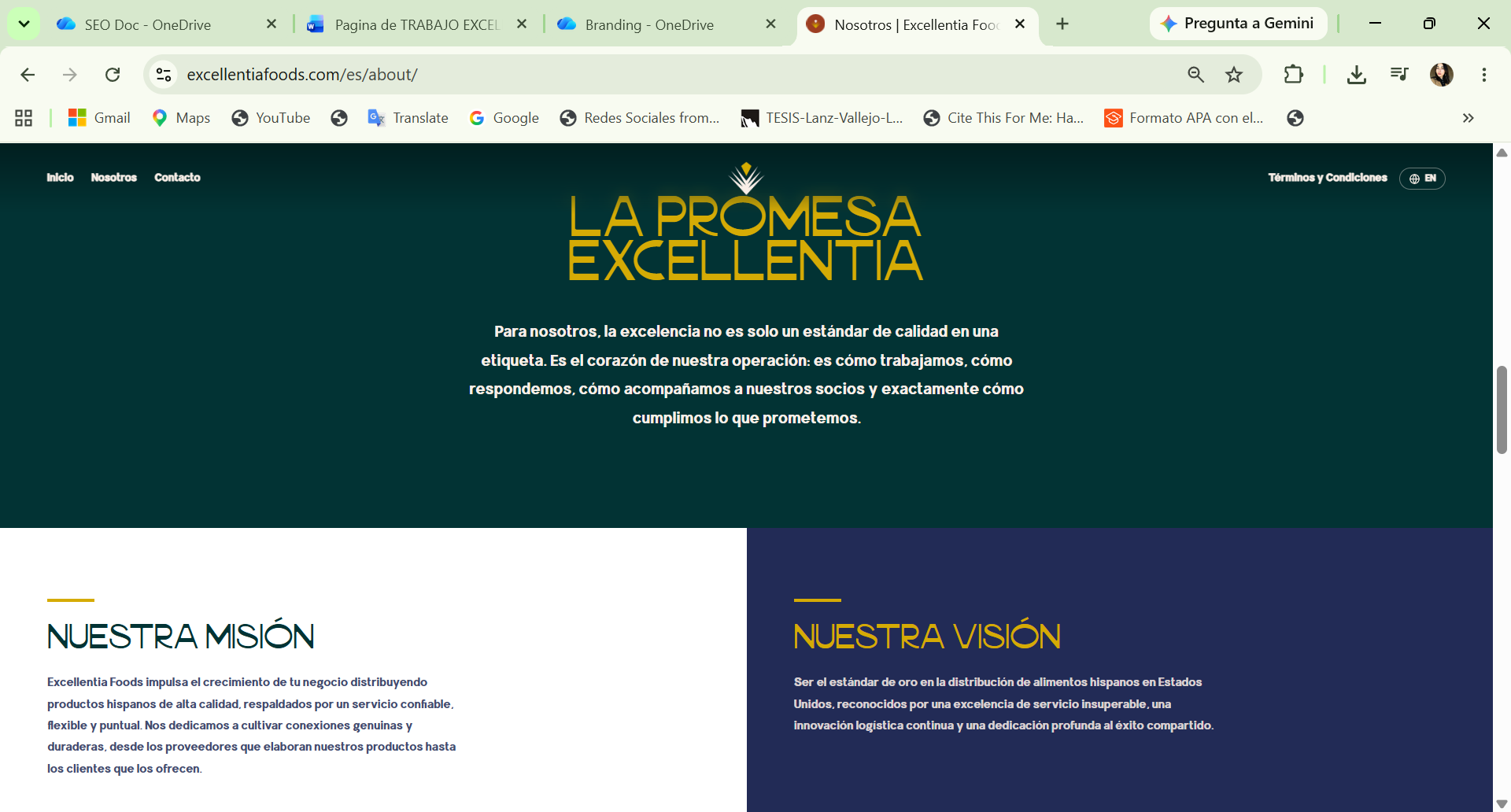Image resolution: width=1511 pixels, height=812 pixels.
Task: Open the Gmail bookmark
Action: tap(99, 118)
